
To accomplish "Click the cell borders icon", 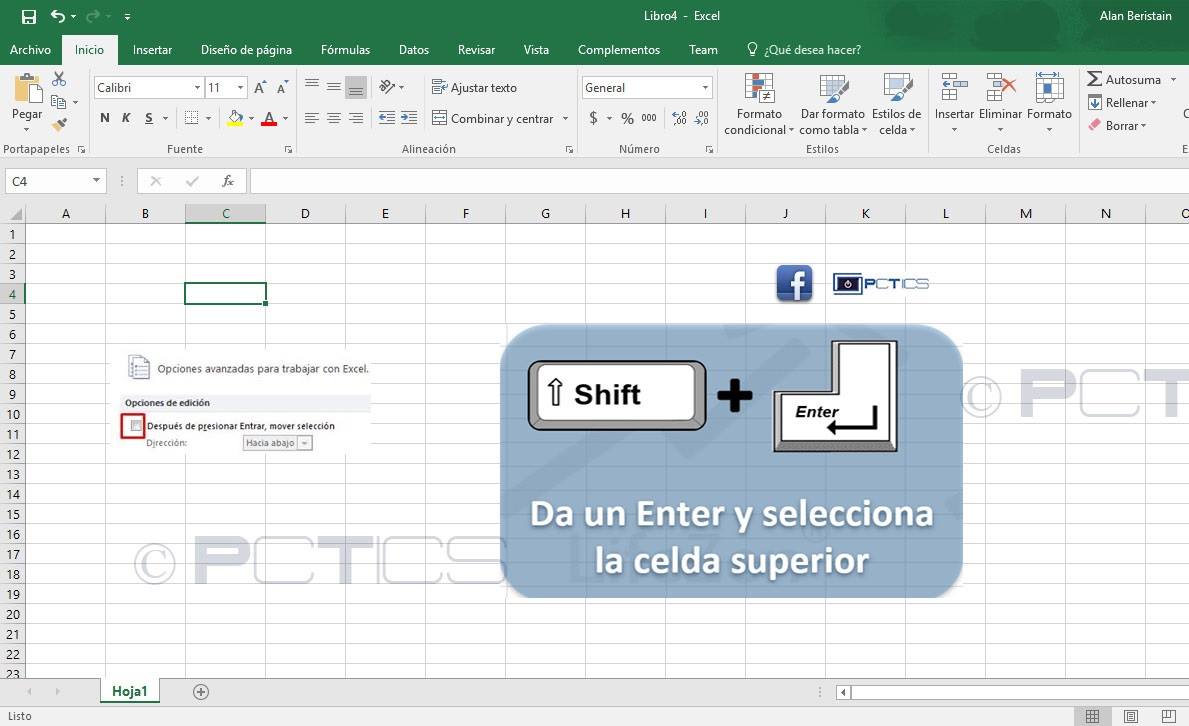I will pyautogui.click(x=192, y=118).
